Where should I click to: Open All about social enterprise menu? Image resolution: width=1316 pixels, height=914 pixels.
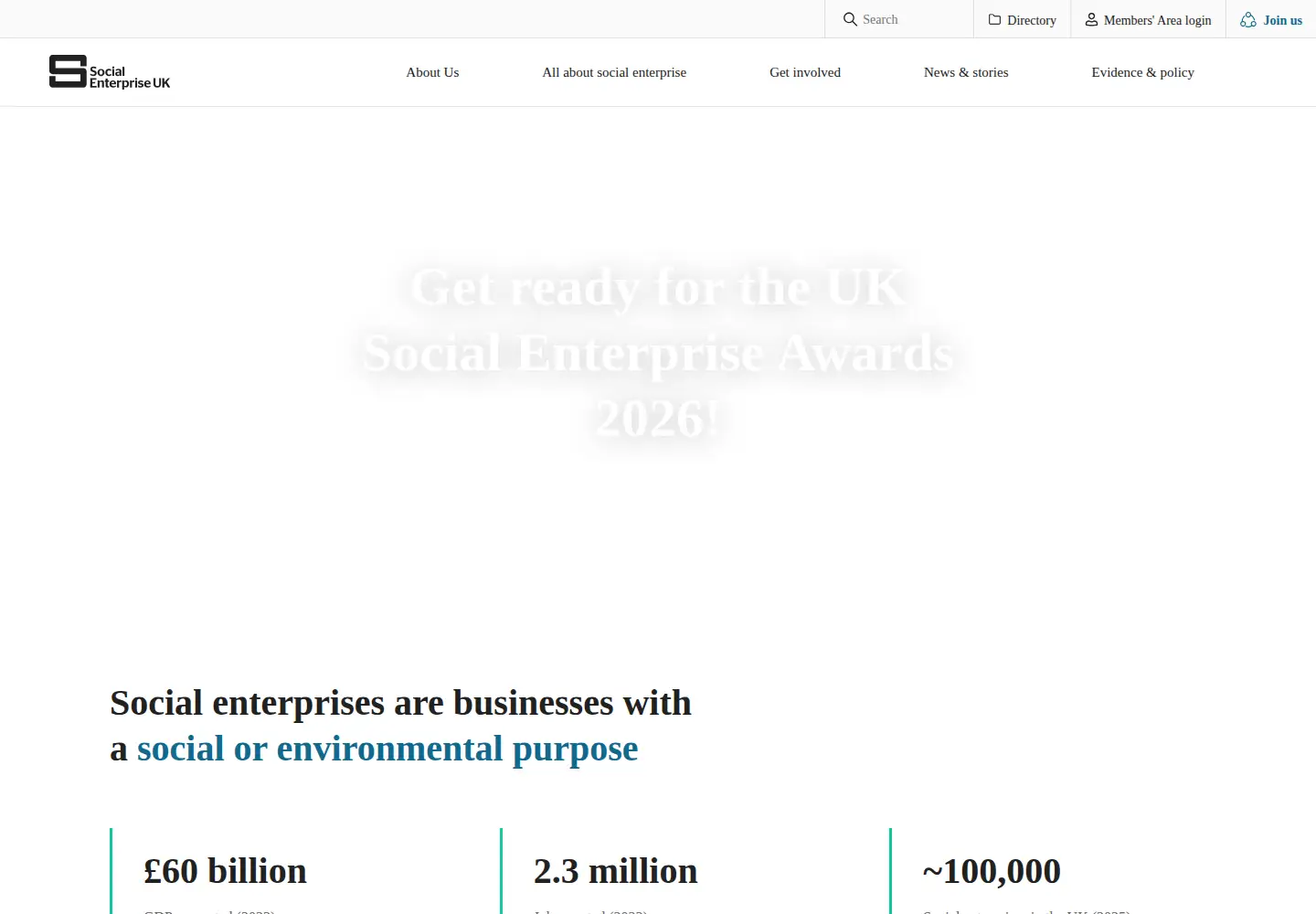614,72
